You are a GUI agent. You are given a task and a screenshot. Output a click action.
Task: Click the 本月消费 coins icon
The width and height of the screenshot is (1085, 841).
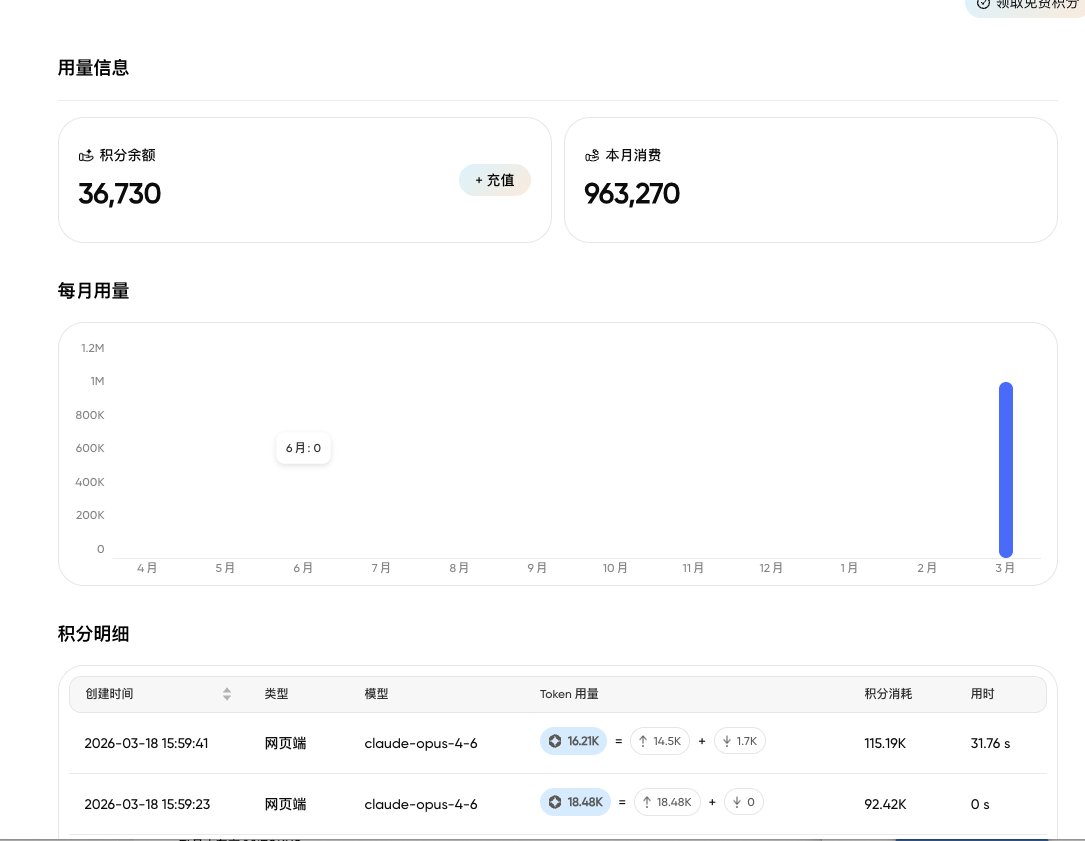pos(592,156)
